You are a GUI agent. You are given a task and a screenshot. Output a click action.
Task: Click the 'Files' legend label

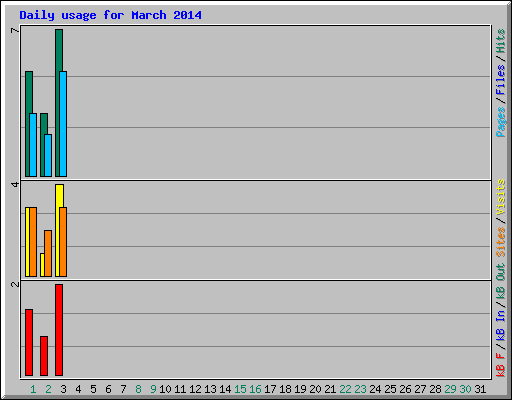click(x=501, y=80)
